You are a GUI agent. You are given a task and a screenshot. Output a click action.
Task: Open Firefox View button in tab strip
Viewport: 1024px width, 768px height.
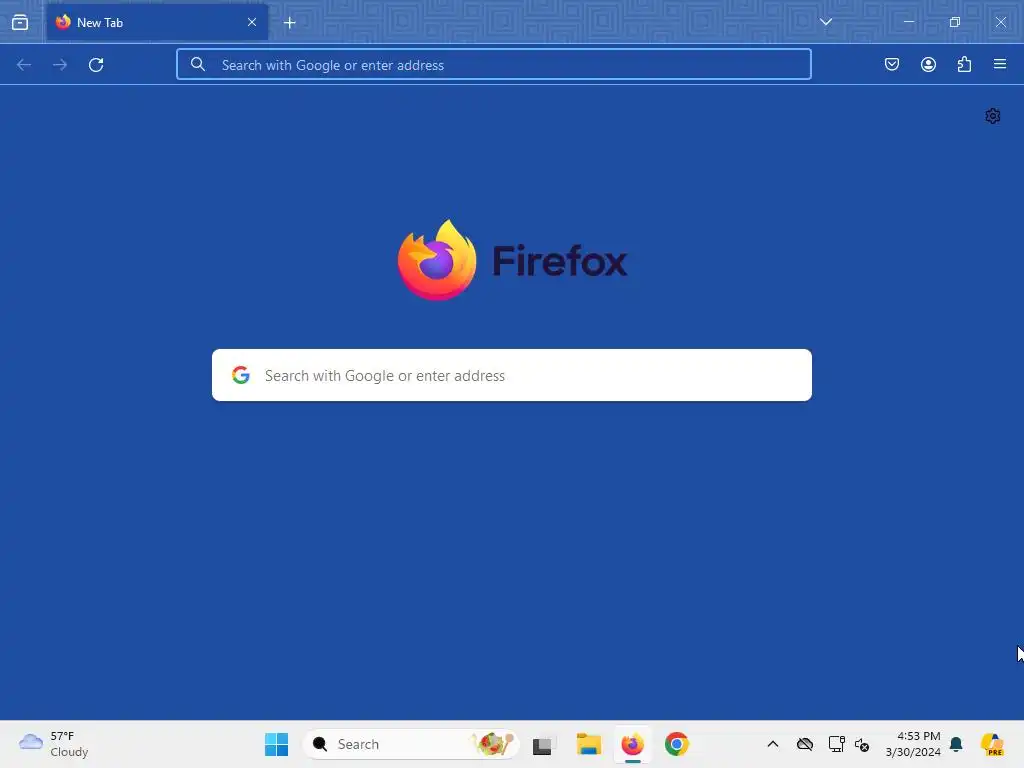(x=20, y=22)
